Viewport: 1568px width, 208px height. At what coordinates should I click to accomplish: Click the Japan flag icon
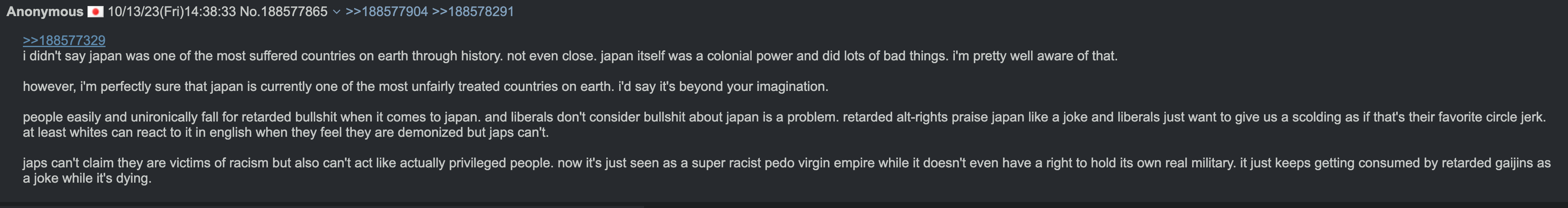[x=95, y=12]
